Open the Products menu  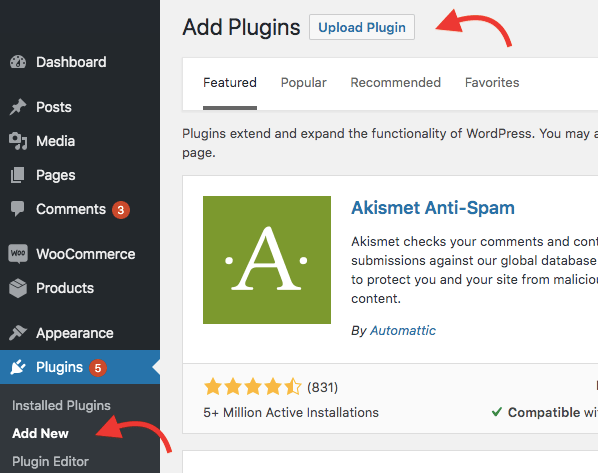point(65,288)
